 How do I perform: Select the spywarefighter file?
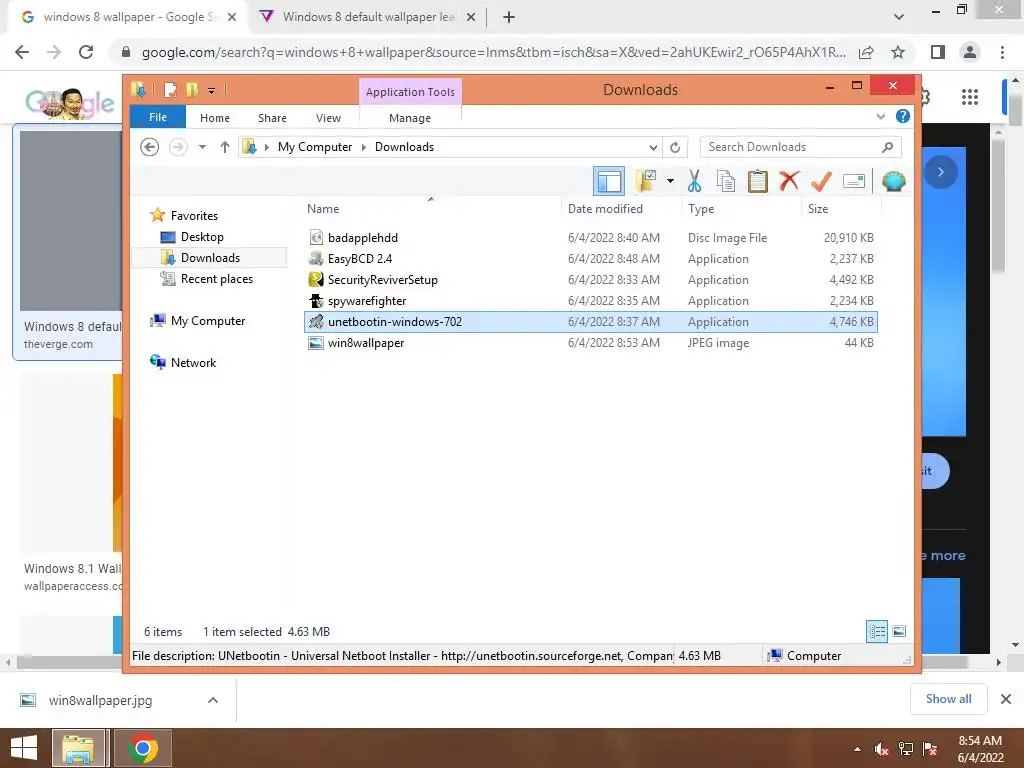(x=591, y=300)
